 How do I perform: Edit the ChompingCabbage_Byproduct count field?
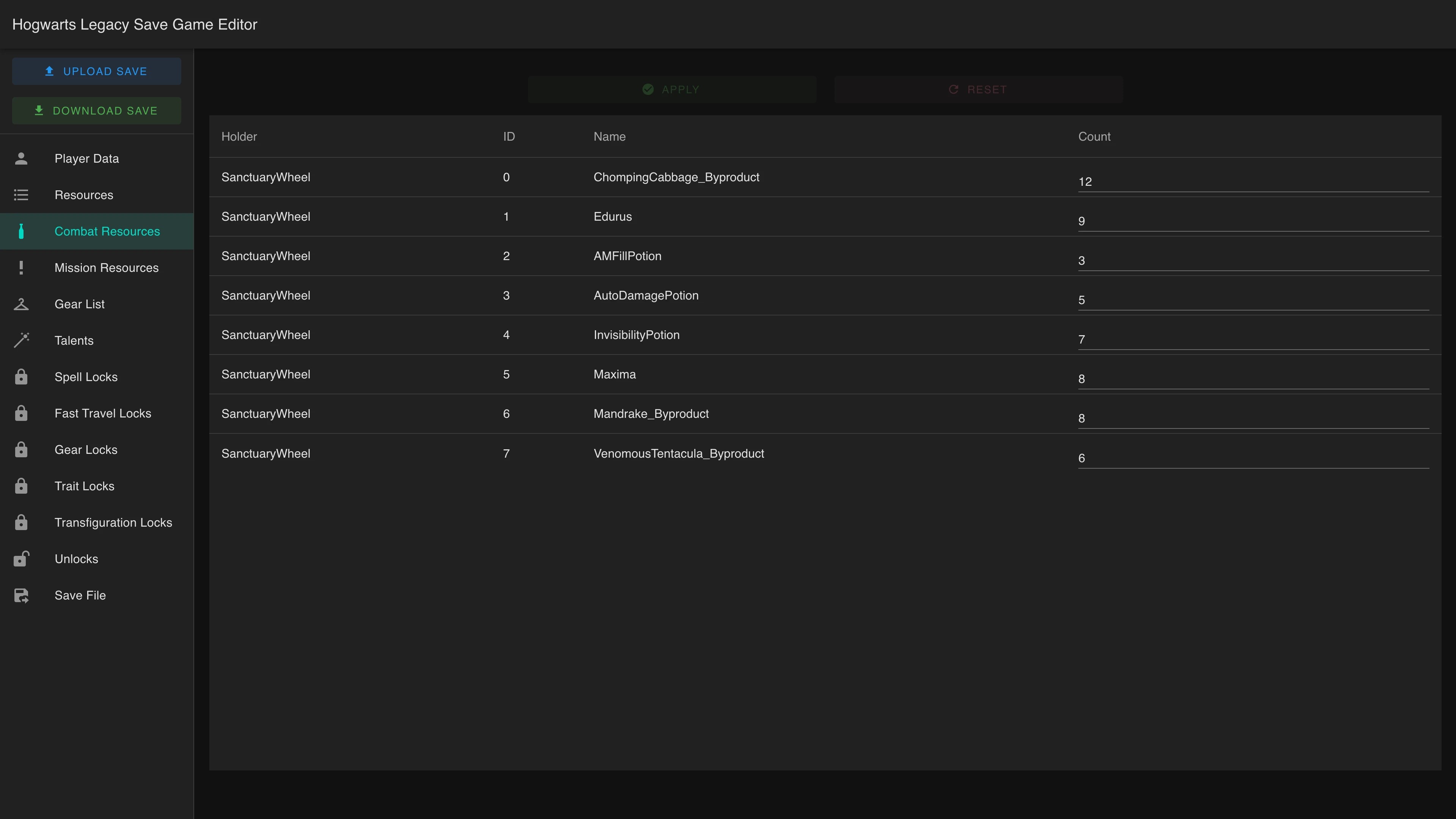pyautogui.click(x=1253, y=182)
